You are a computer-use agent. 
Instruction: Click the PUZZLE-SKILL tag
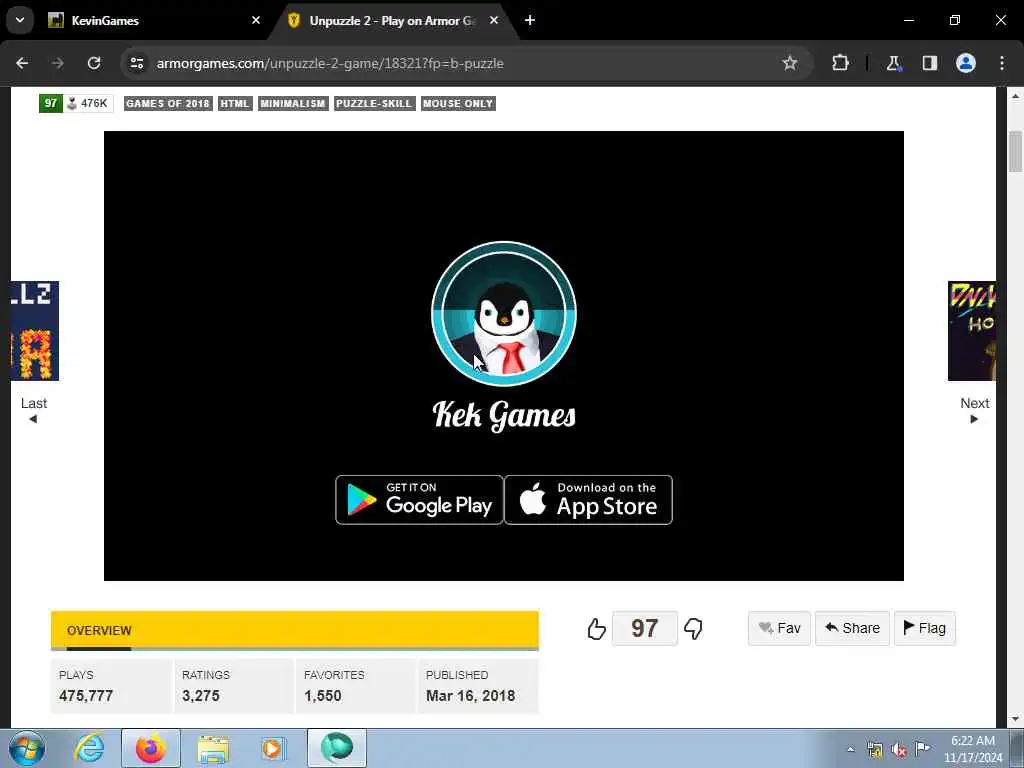374,103
